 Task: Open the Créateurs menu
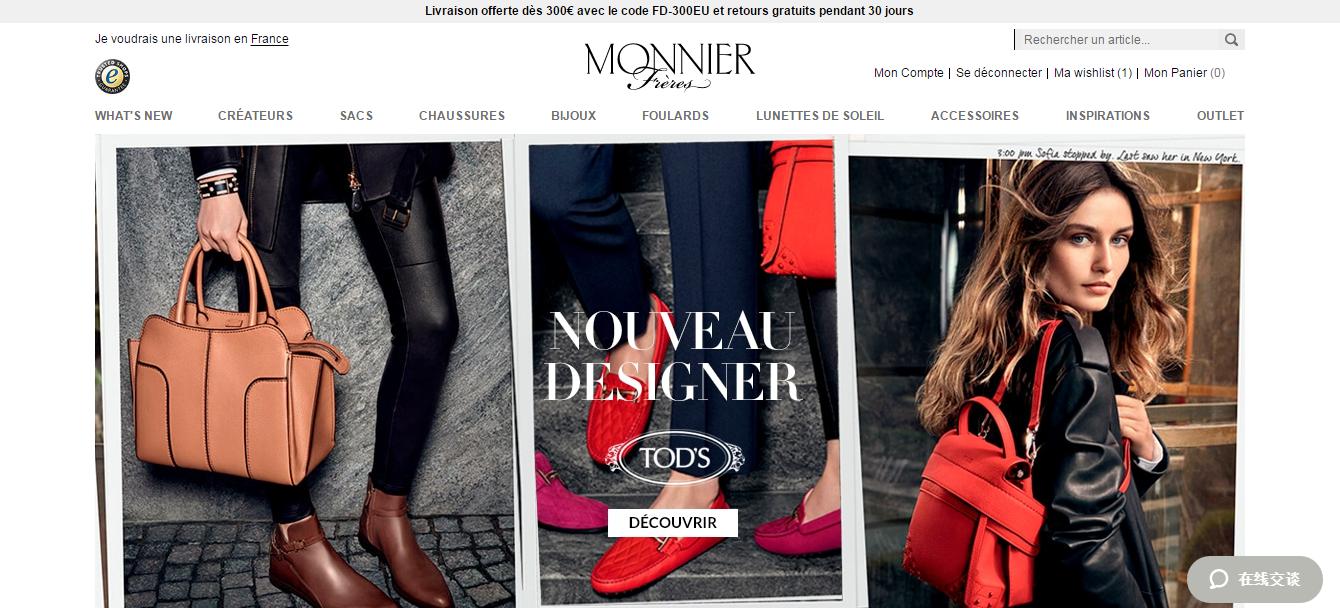tap(256, 116)
